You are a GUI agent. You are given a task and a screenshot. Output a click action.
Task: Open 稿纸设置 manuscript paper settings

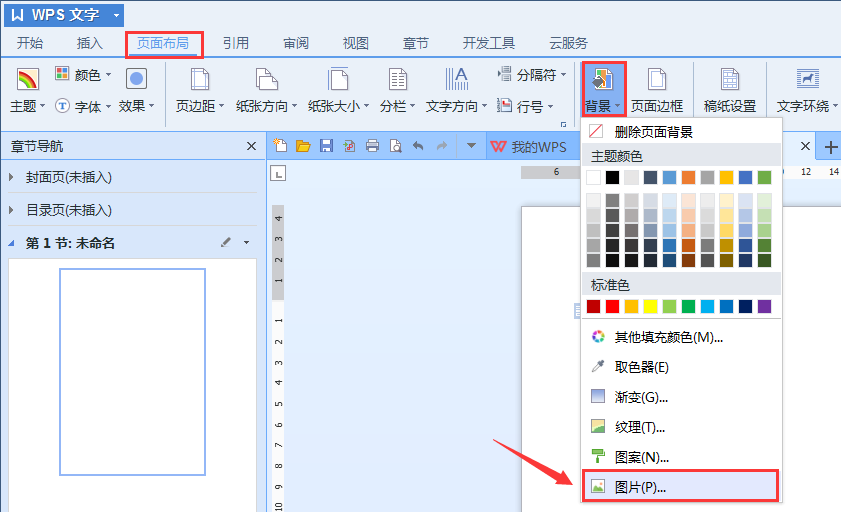click(x=729, y=91)
